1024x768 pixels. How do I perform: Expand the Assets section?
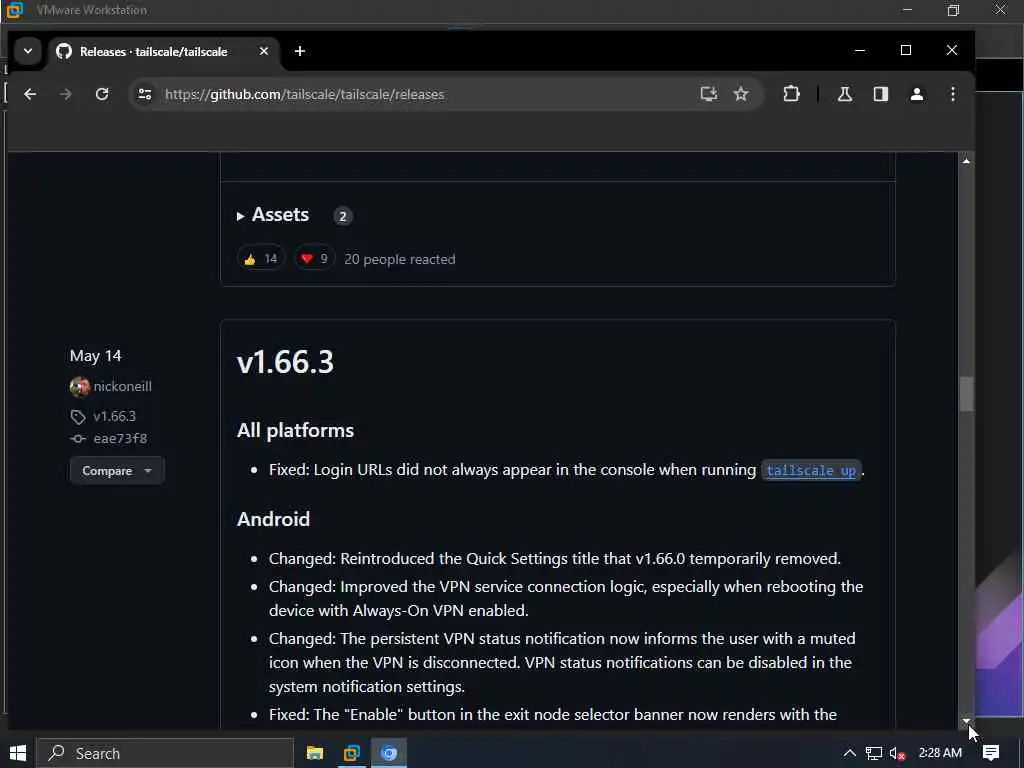click(x=273, y=215)
